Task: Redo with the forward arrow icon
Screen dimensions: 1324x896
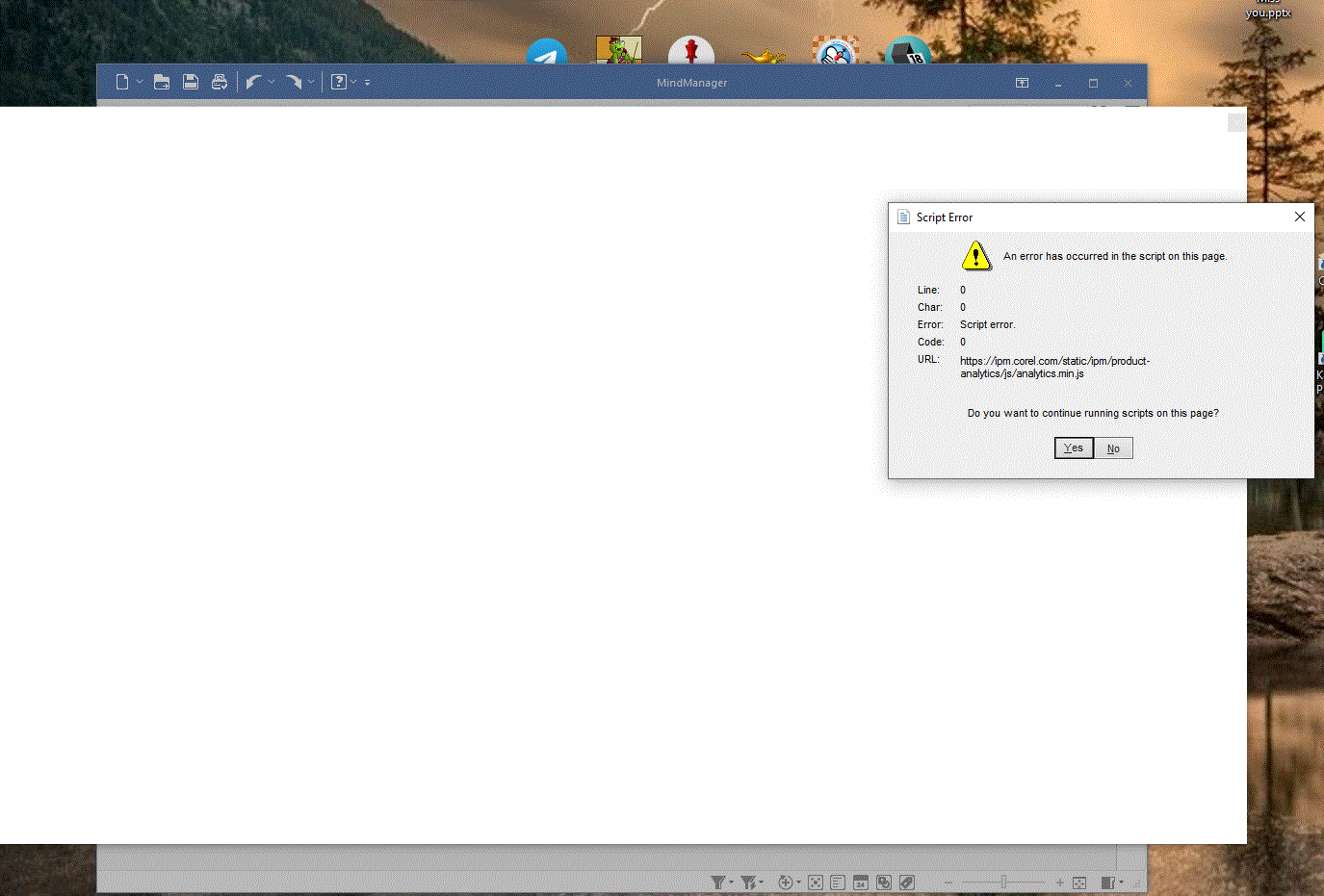Action: [294, 83]
